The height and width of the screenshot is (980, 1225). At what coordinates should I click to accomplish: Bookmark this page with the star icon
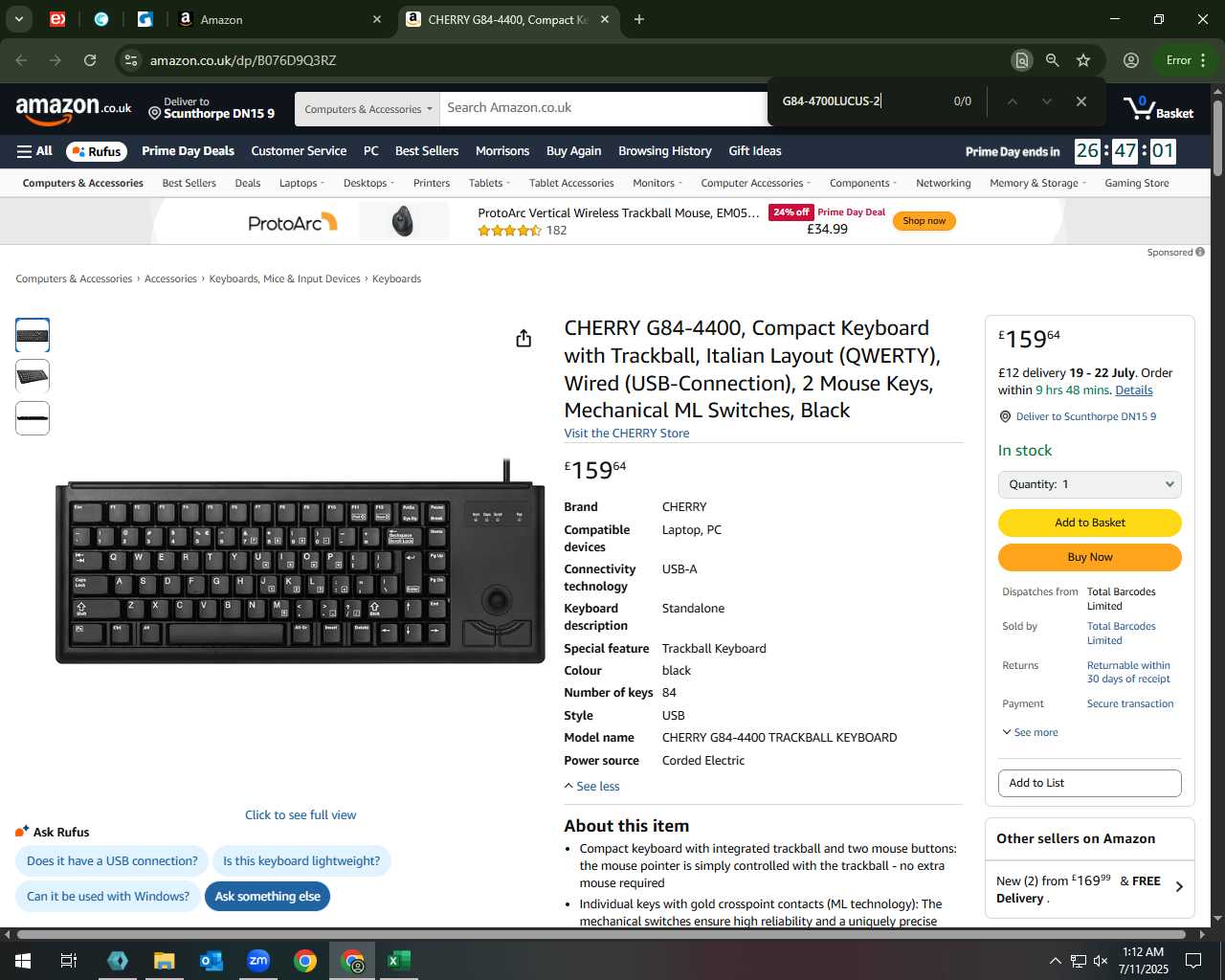click(x=1083, y=60)
